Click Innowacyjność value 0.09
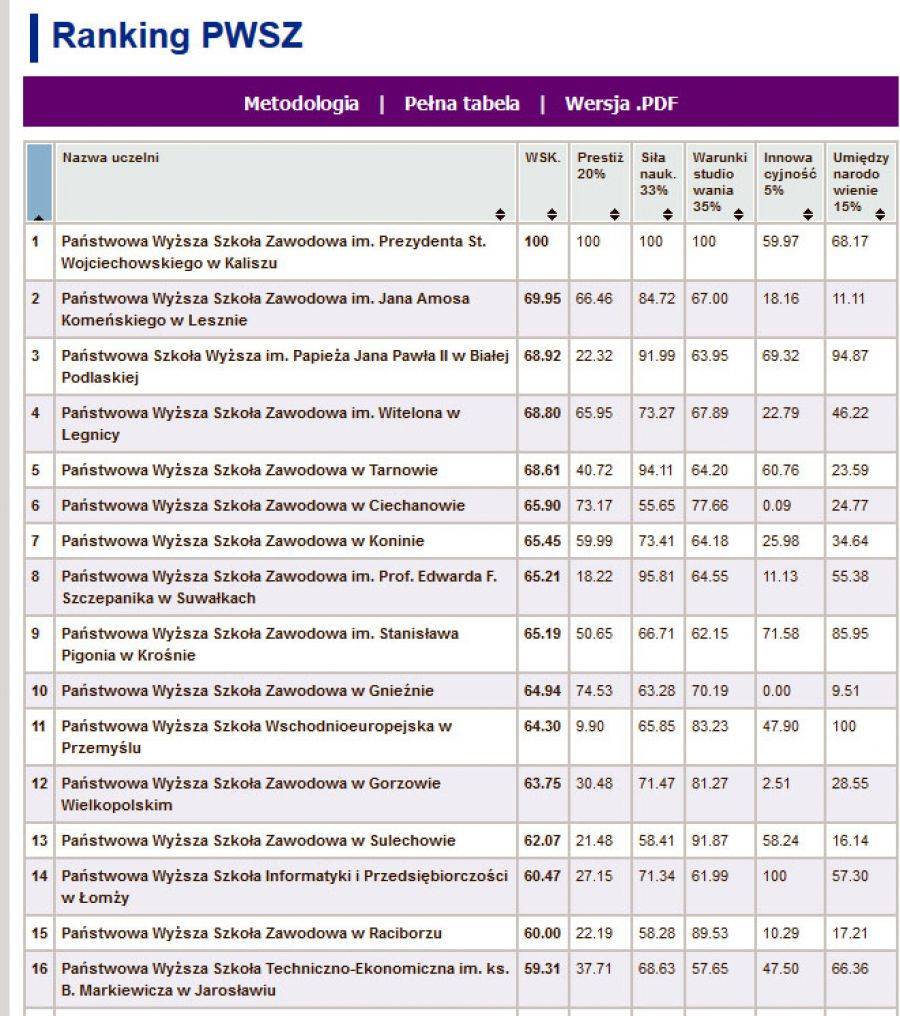The image size is (900, 1016). coord(777,505)
